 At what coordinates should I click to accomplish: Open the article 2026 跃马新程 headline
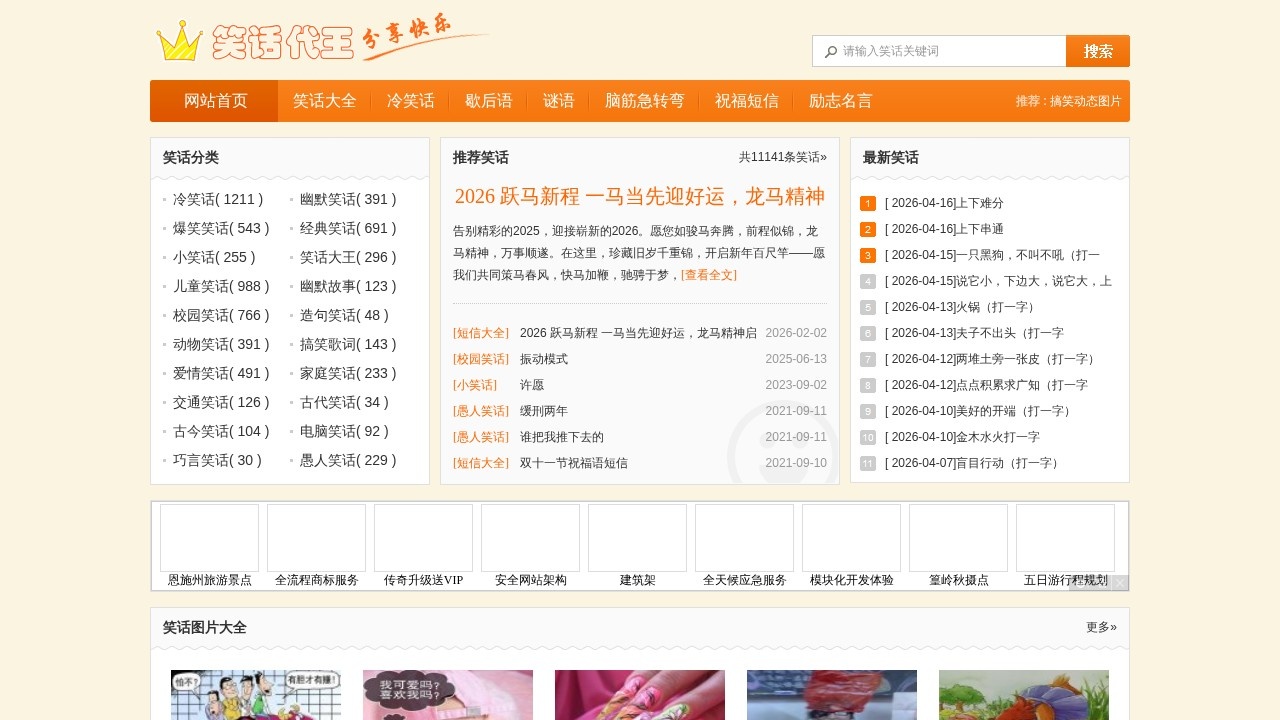[x=639, y=196]
